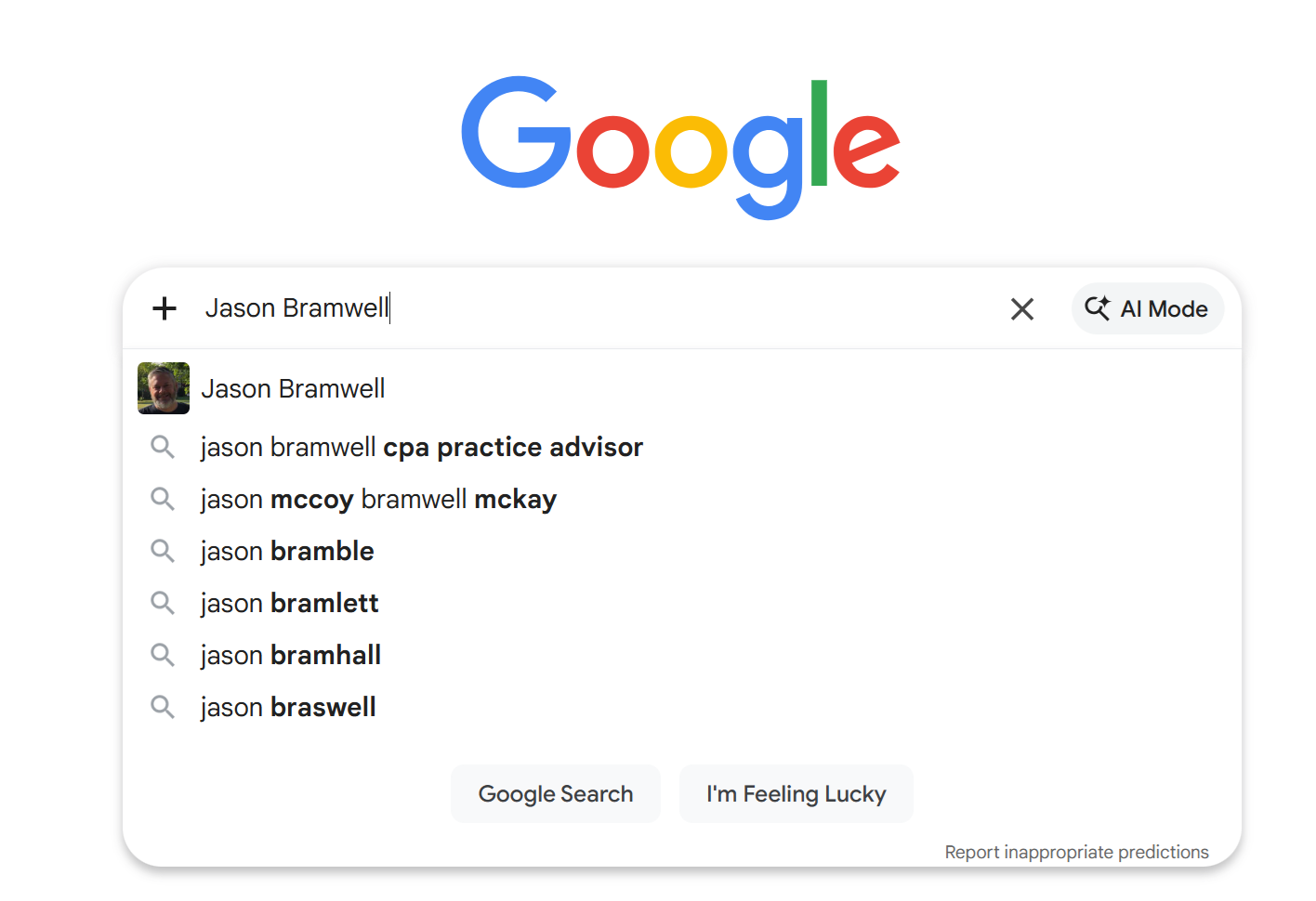Click the magnifier icon beside jason bramhall

pyautogui.click(x=163, y=655)
